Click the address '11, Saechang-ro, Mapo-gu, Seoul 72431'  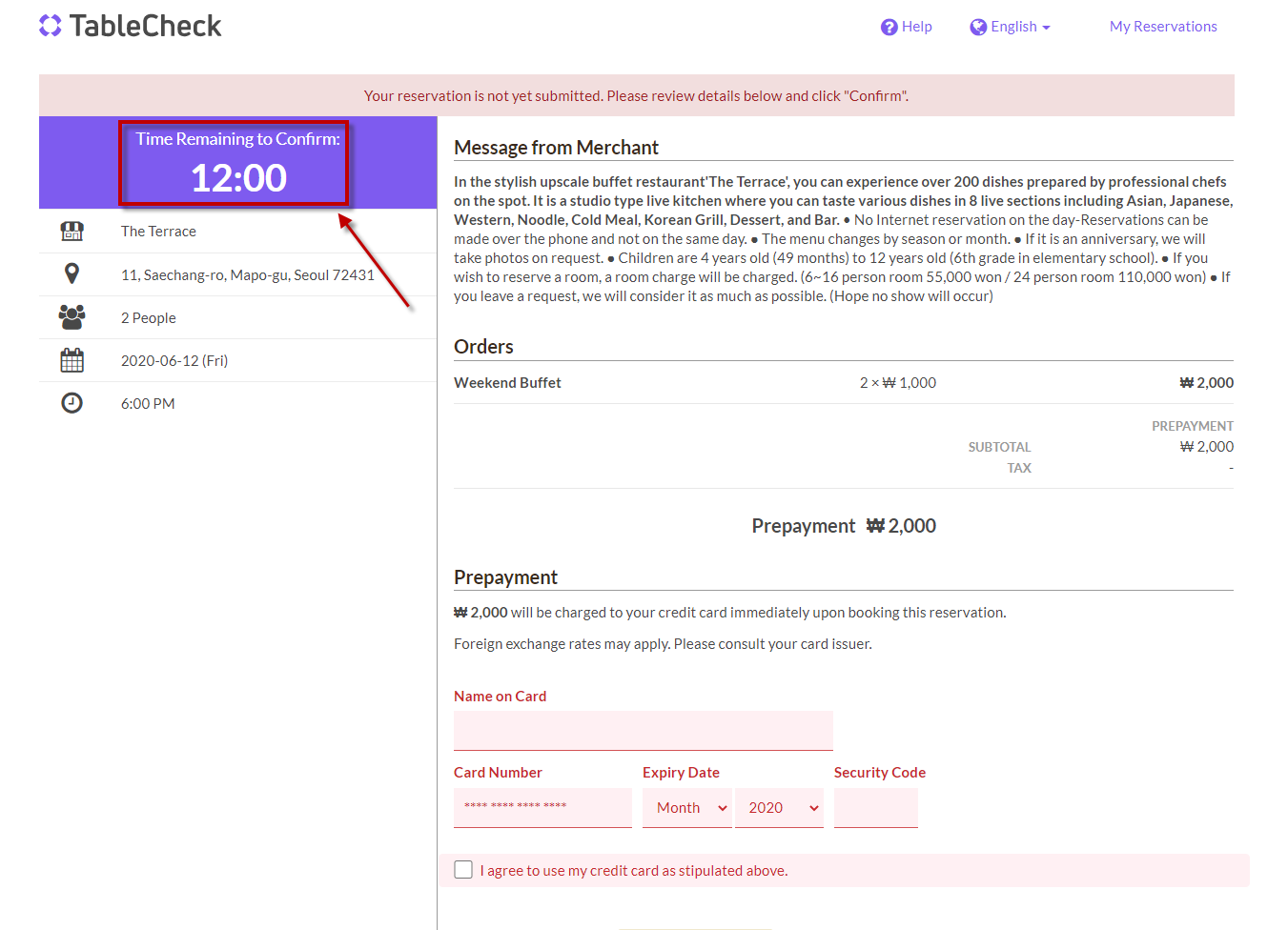[248, 275]
